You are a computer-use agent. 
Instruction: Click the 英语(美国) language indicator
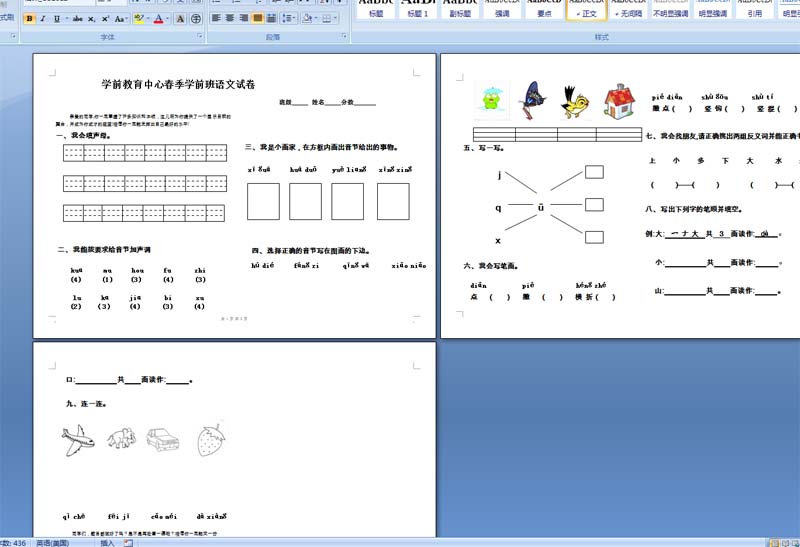[53, 543]
